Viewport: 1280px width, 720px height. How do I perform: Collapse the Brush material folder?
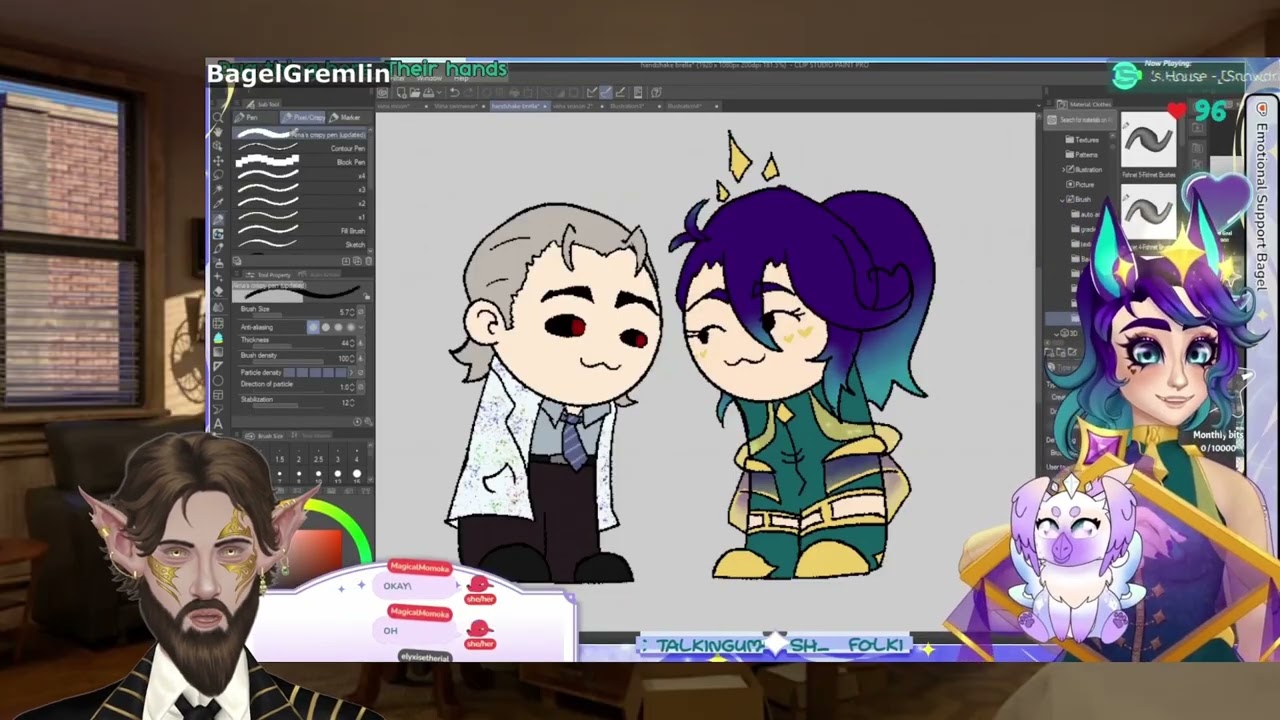click(1062, 200)
